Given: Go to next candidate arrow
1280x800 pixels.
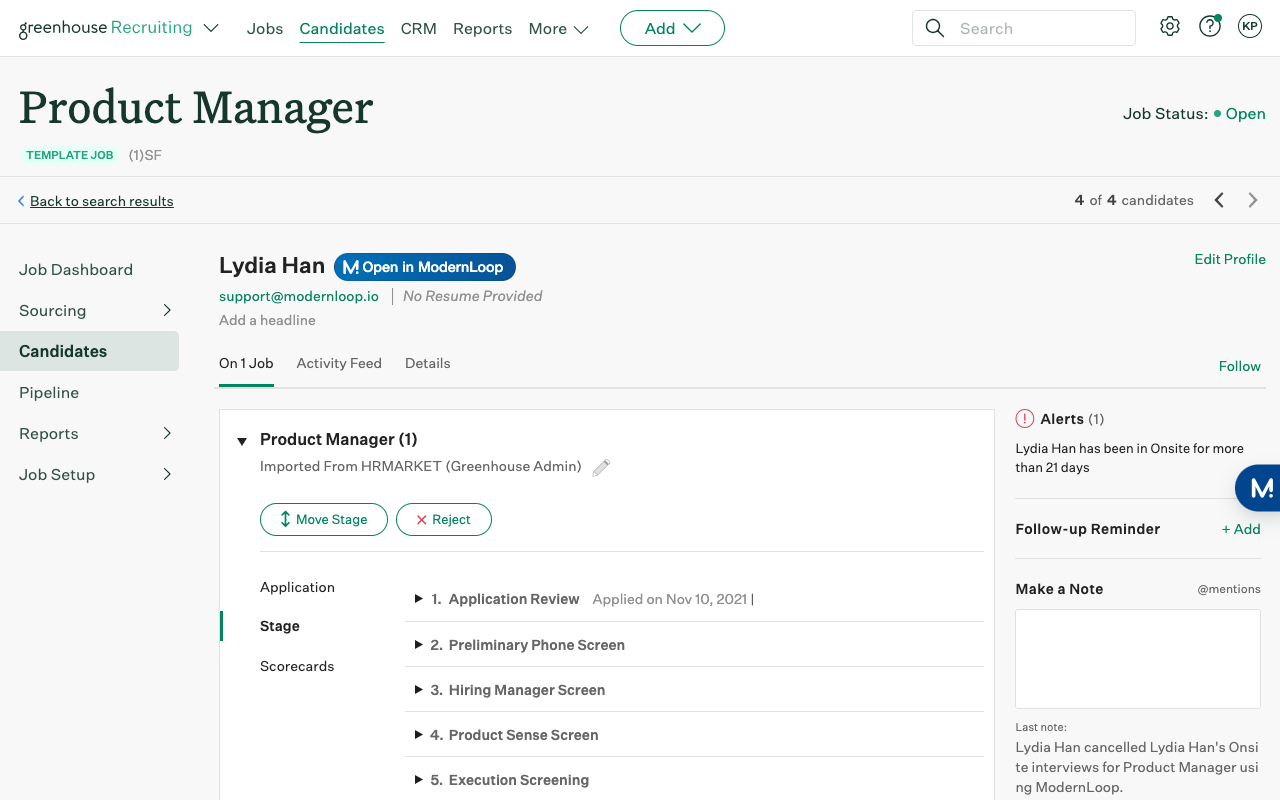Looking at the screenshot, I should pyautogui.click(x=1253, y=200).
